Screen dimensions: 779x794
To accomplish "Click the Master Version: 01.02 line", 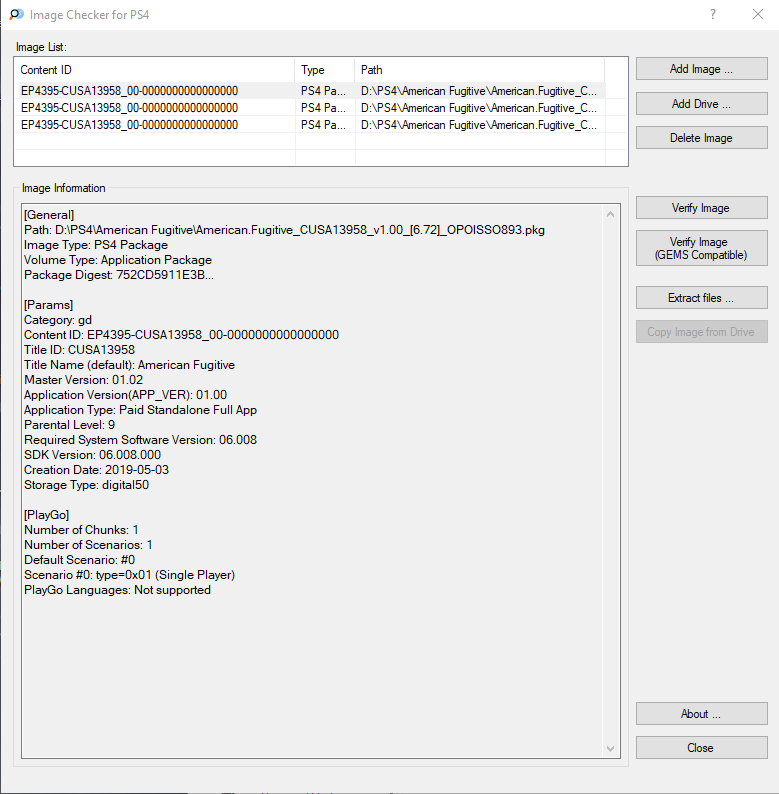I will click(84, 380).
